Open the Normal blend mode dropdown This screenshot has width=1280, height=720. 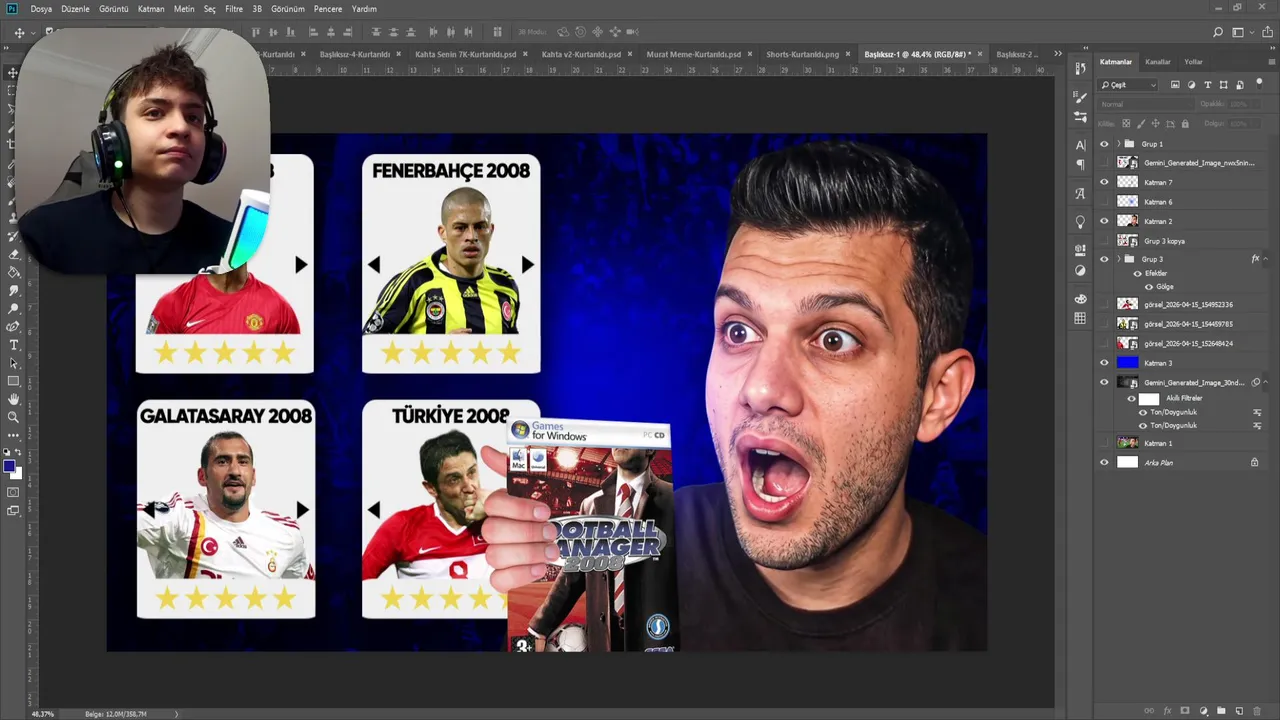point(1146,104)
